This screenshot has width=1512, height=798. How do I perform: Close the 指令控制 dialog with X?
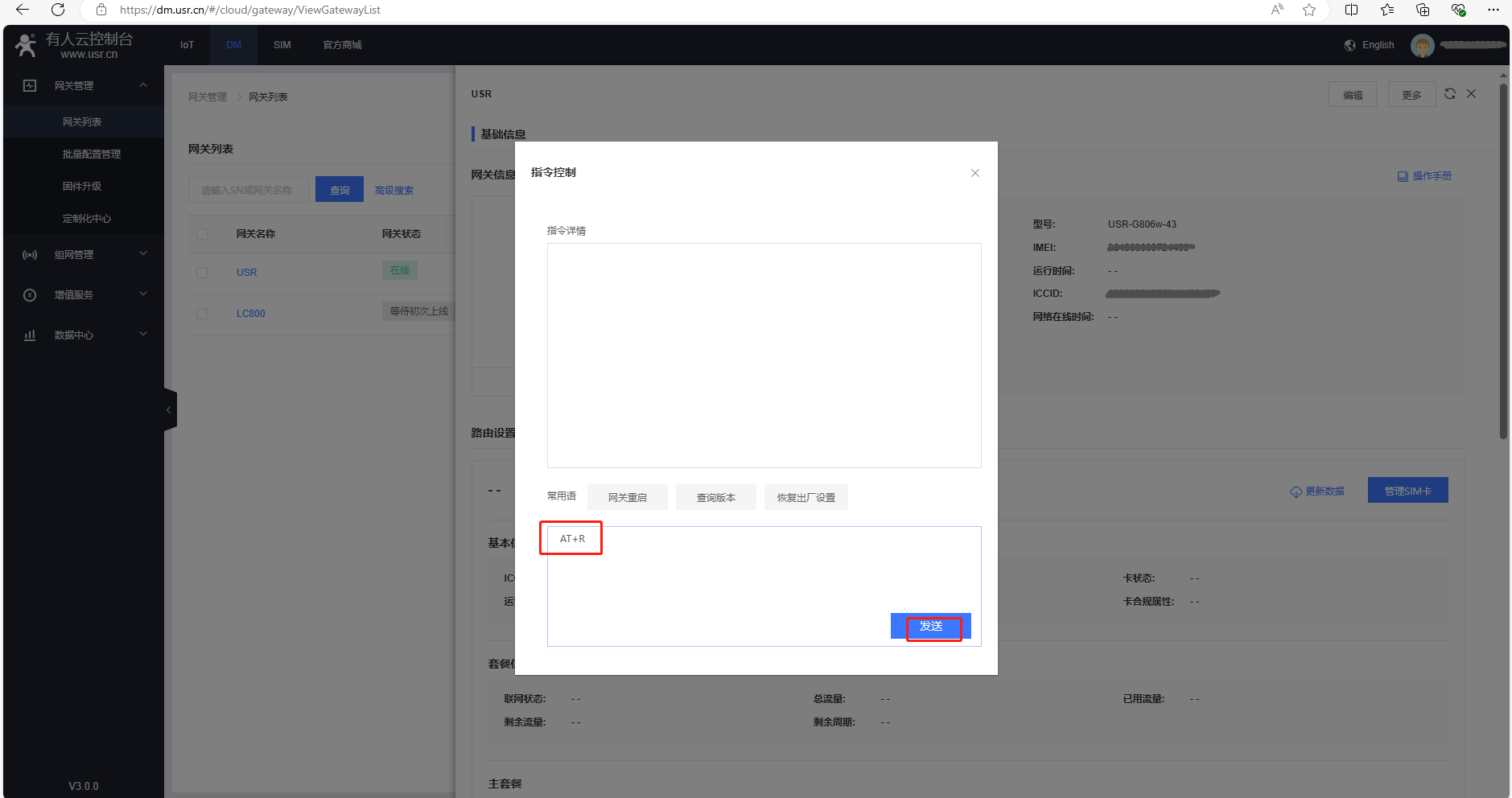[x=974, y=173]
